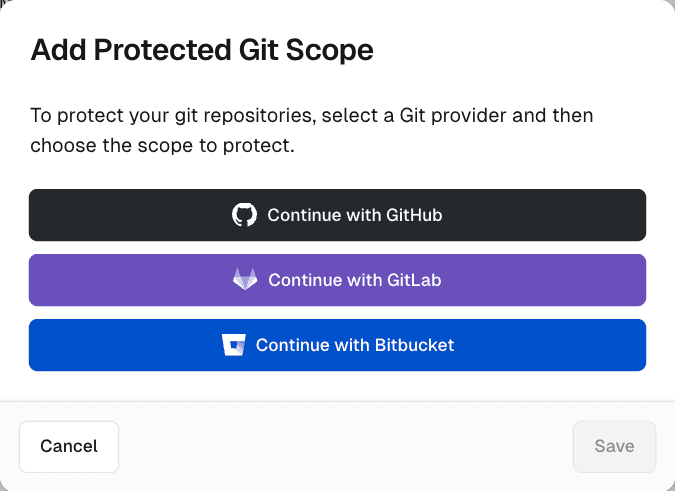Click the "Add Protected Git Scope" heading
675x491 pixels.
(202, 50)
